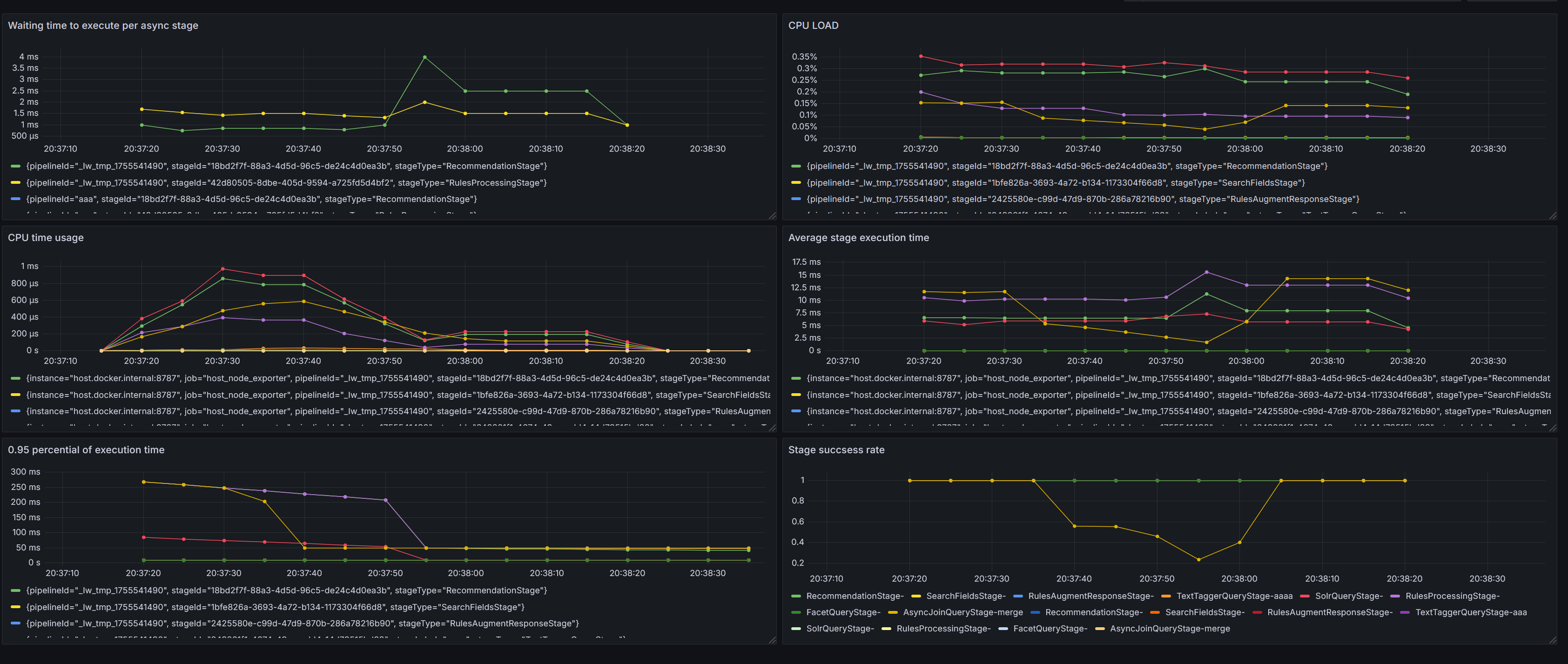This screenshot has height=664, width=1568.
Task: Click the RecommendationStage legend entry in the 0.95 percentile panel
Action: [x=286, y=590]
